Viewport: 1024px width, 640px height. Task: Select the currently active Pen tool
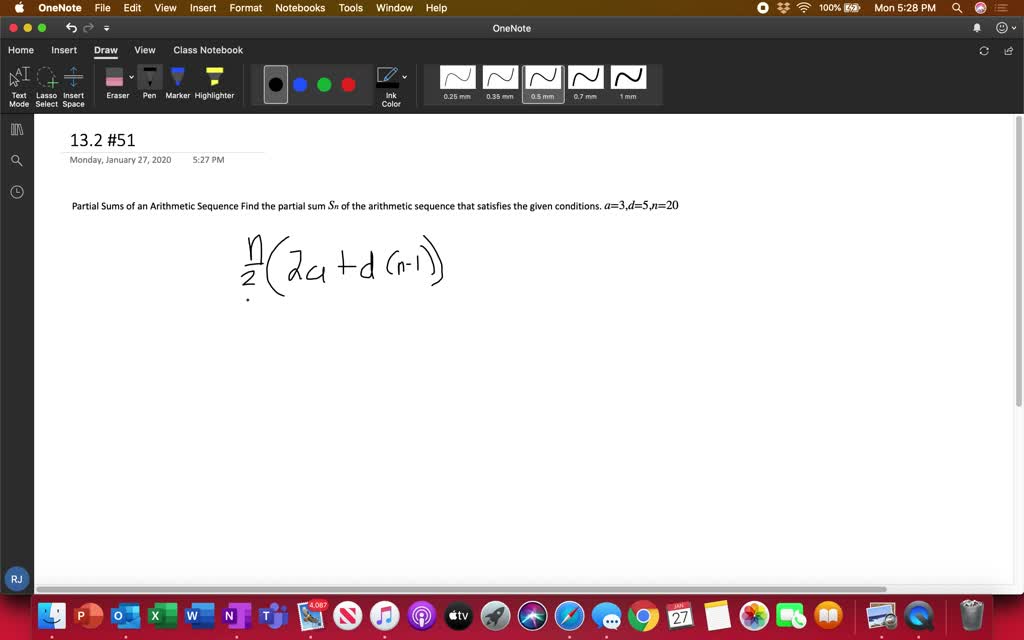tap(148, 78)
